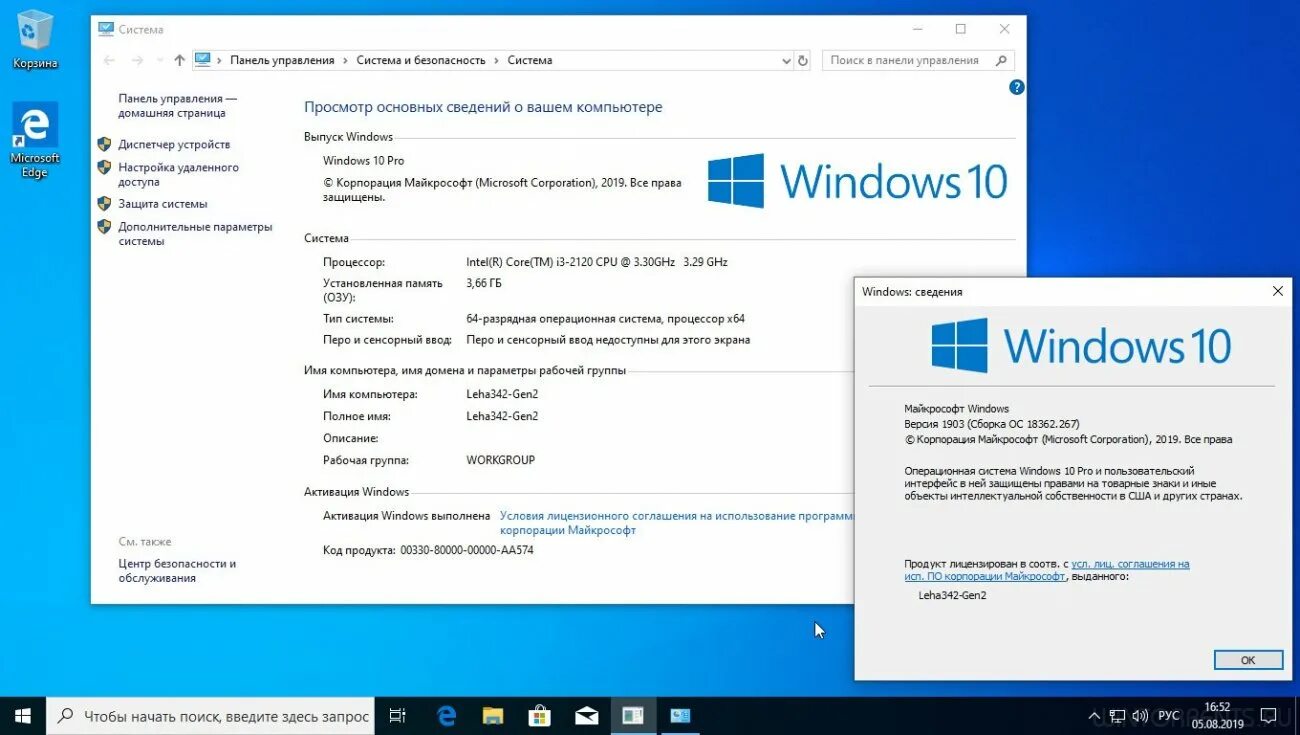Open the Recycle Bin desktop icon
1300x735 pixels.
pos(35,40)
